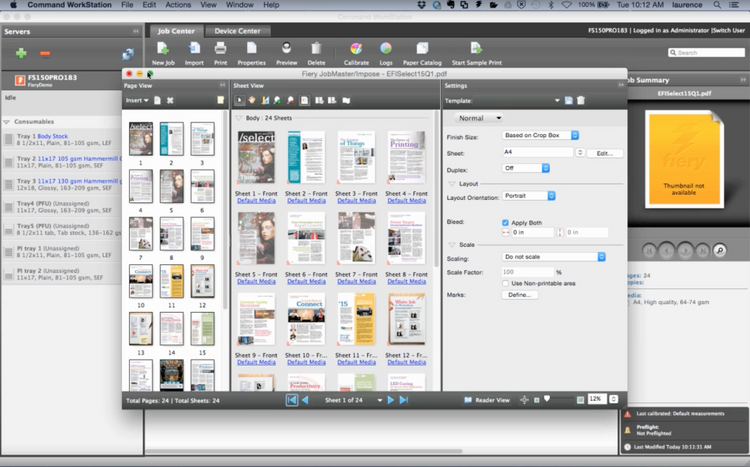
Task: Toggle the Apply Both bleed checkbox
Action: (x=504, y=222)
